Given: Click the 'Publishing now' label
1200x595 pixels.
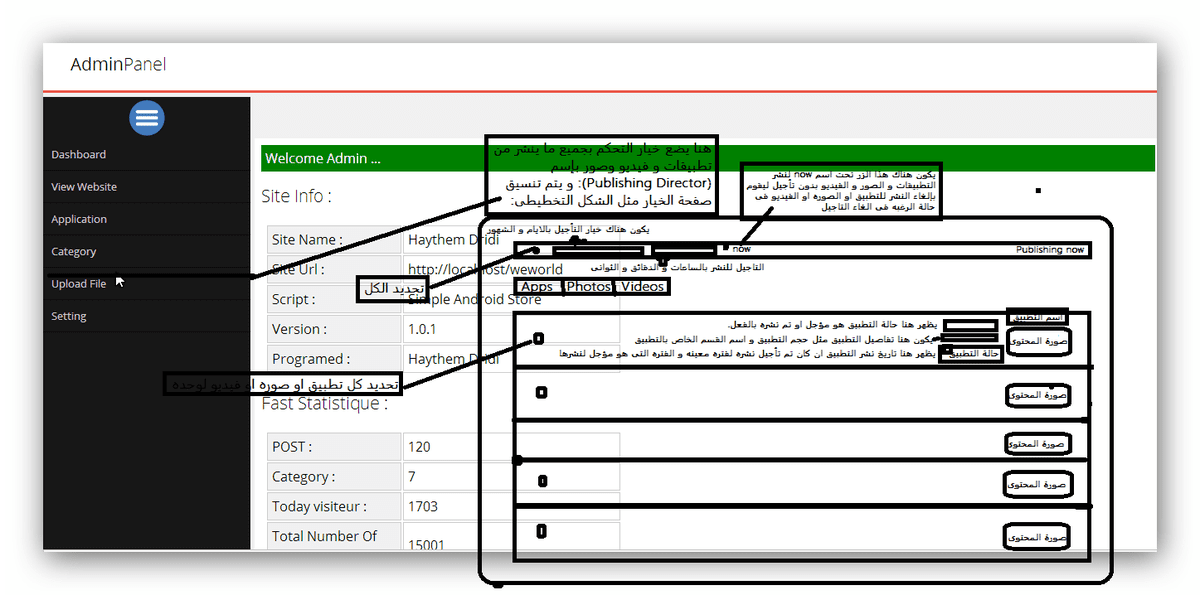Looking at the screenshot, I should coord(1050,250).
